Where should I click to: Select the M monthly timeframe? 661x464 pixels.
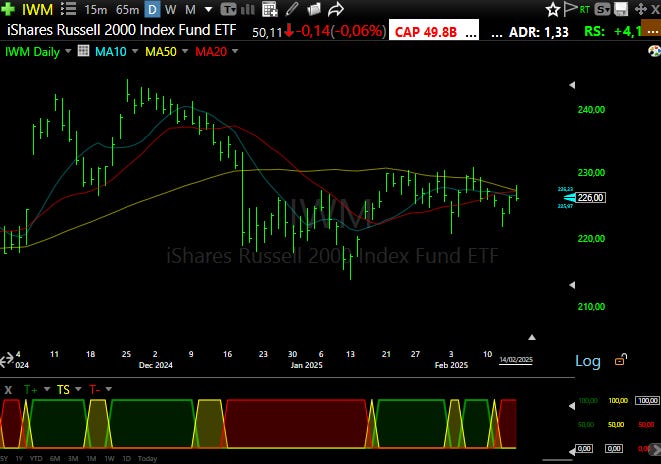[191, 9]
